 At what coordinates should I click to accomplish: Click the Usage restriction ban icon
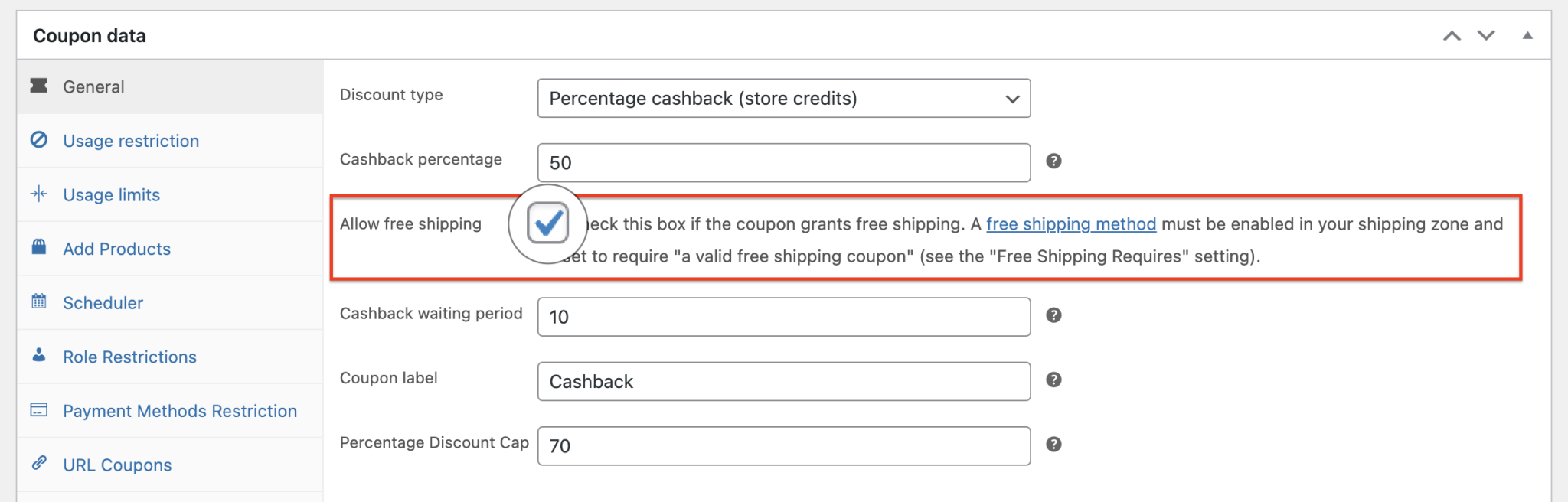[x=39, y=140]
